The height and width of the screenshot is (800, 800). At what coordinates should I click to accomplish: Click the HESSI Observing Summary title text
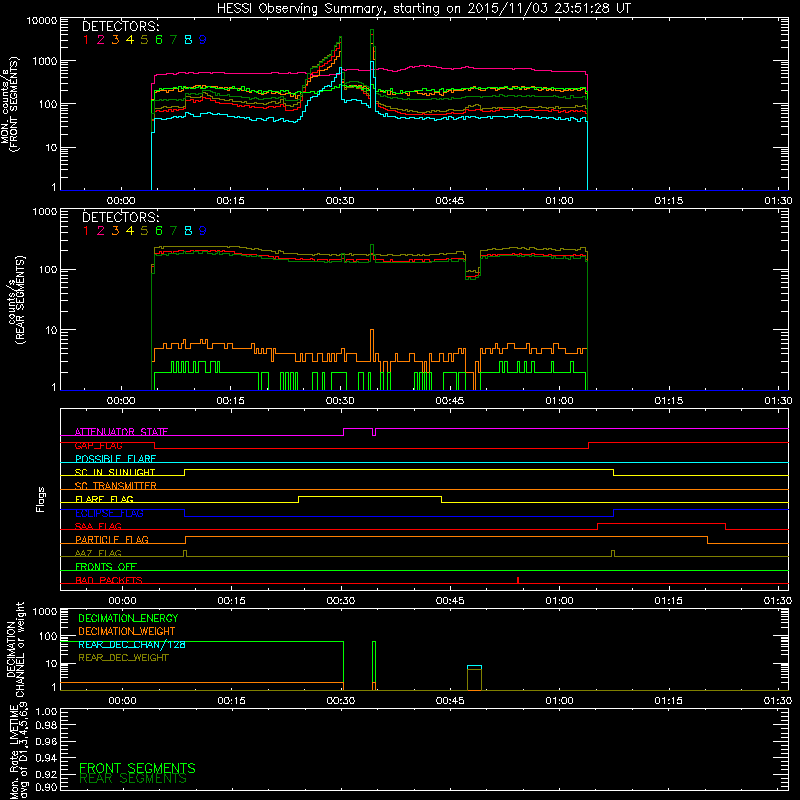(423, 8)
